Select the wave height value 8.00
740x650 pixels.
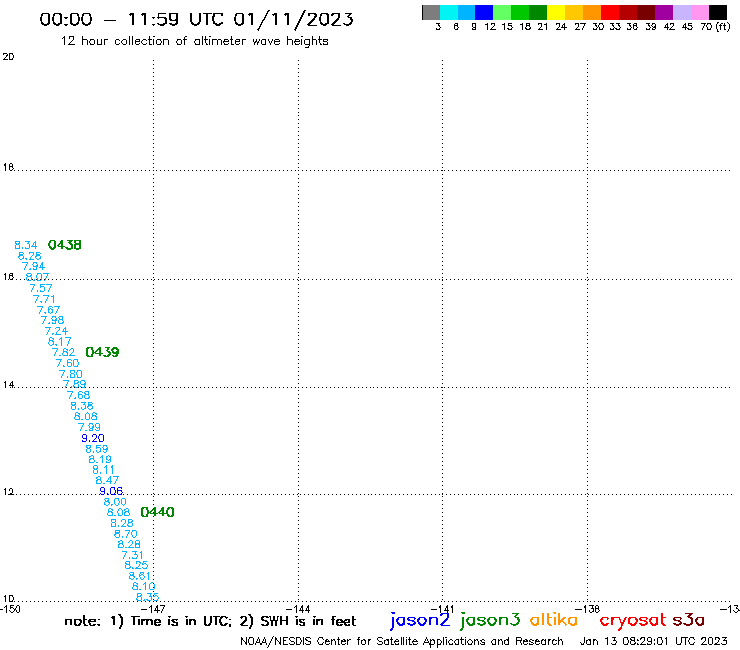click(x=115, y=502)
